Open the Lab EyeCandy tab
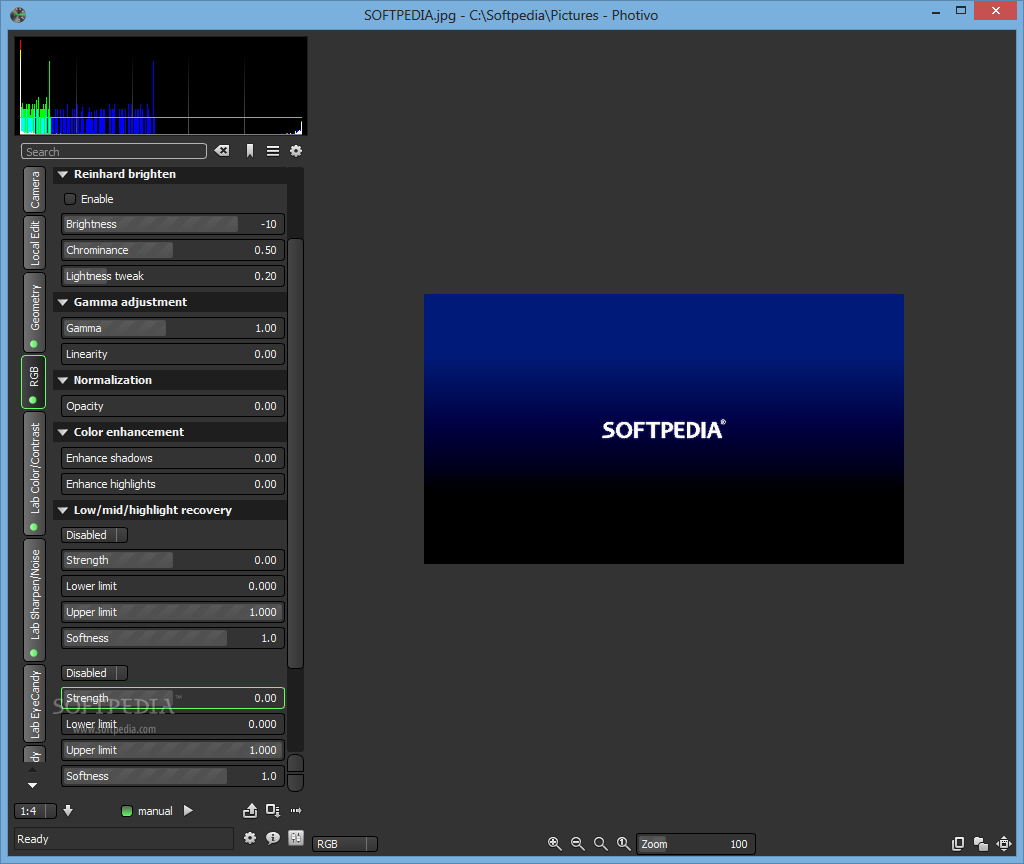 click(35, 703)
